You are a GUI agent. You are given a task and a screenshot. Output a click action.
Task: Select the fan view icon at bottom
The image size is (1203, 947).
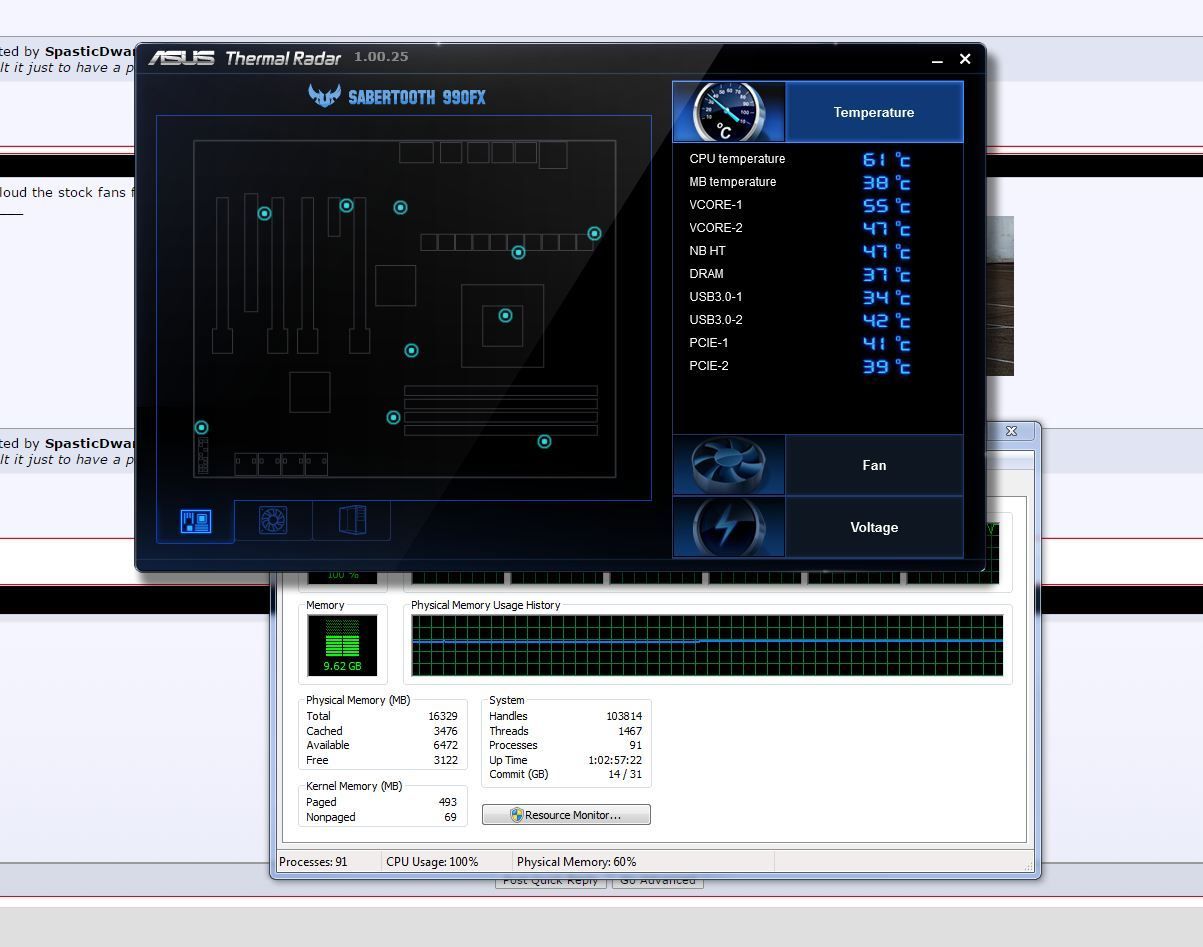coord(273,520)
